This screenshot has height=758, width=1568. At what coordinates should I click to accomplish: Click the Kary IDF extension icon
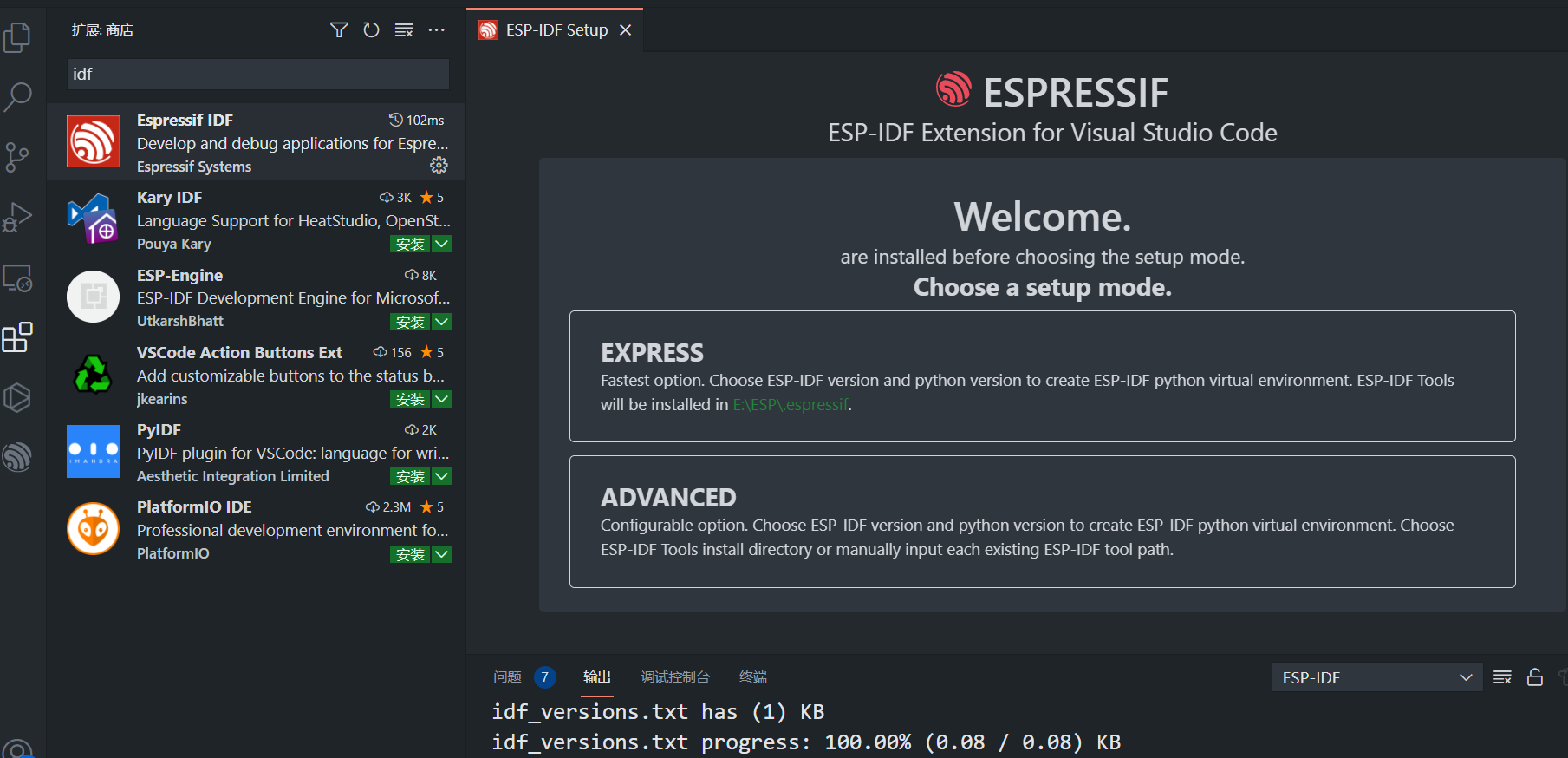pos(94,219)
